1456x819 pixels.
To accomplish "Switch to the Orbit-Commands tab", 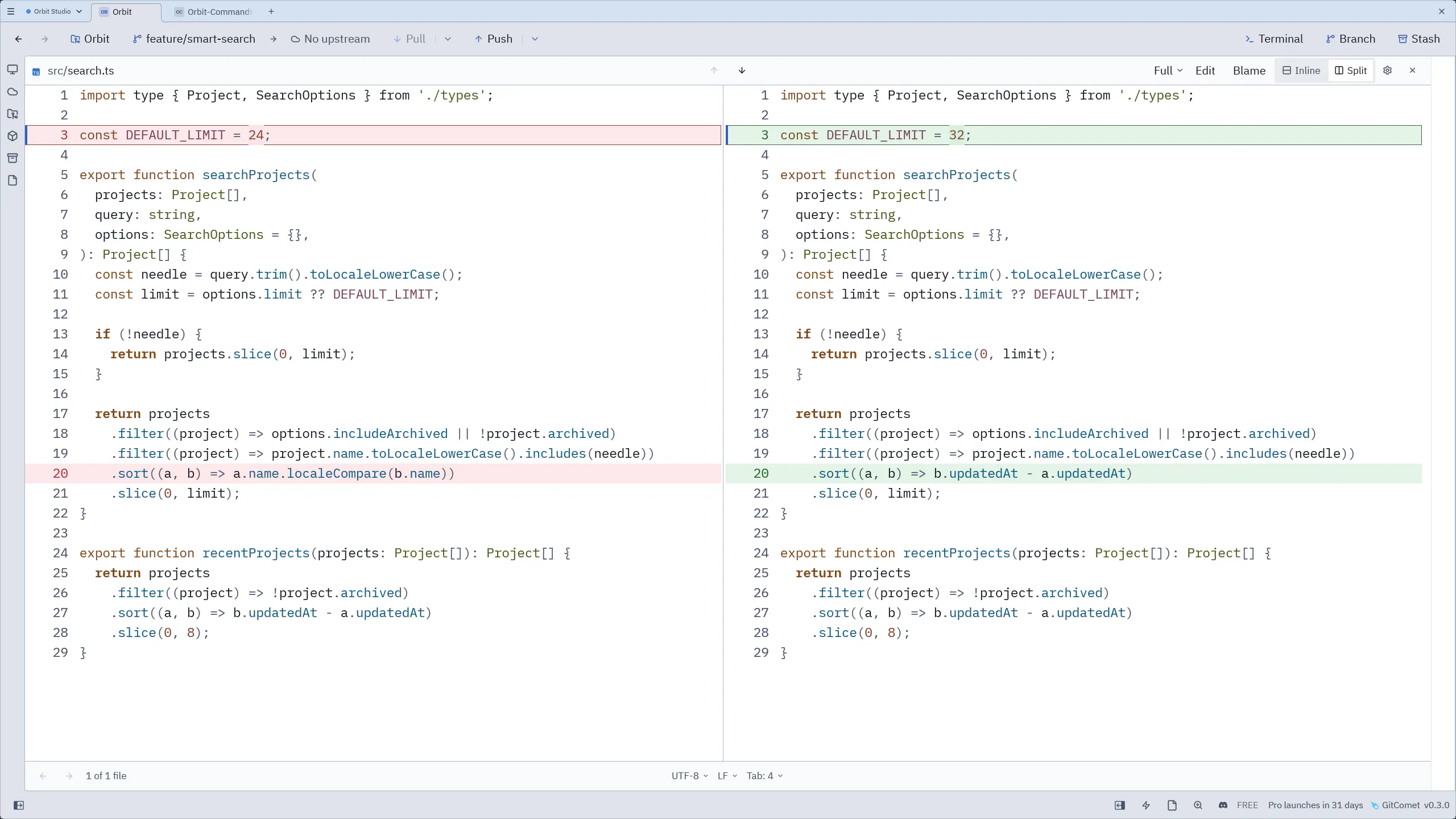I will (214, 11).
